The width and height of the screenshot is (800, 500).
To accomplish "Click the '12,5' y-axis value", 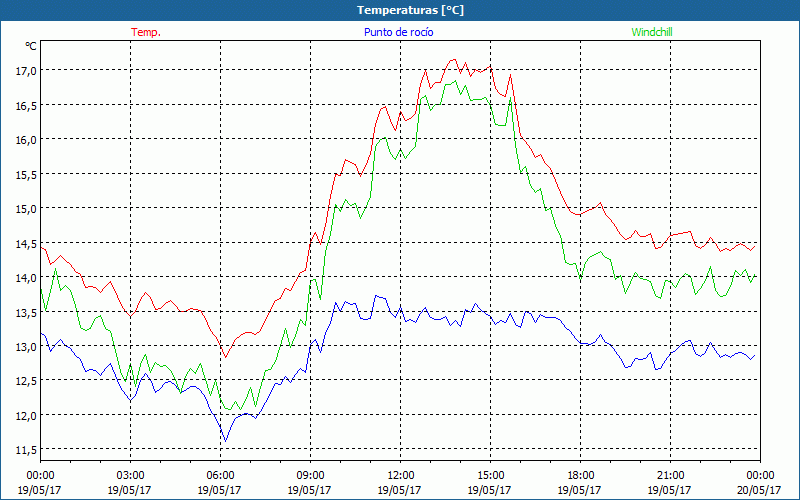I will [x=26, y=381].
